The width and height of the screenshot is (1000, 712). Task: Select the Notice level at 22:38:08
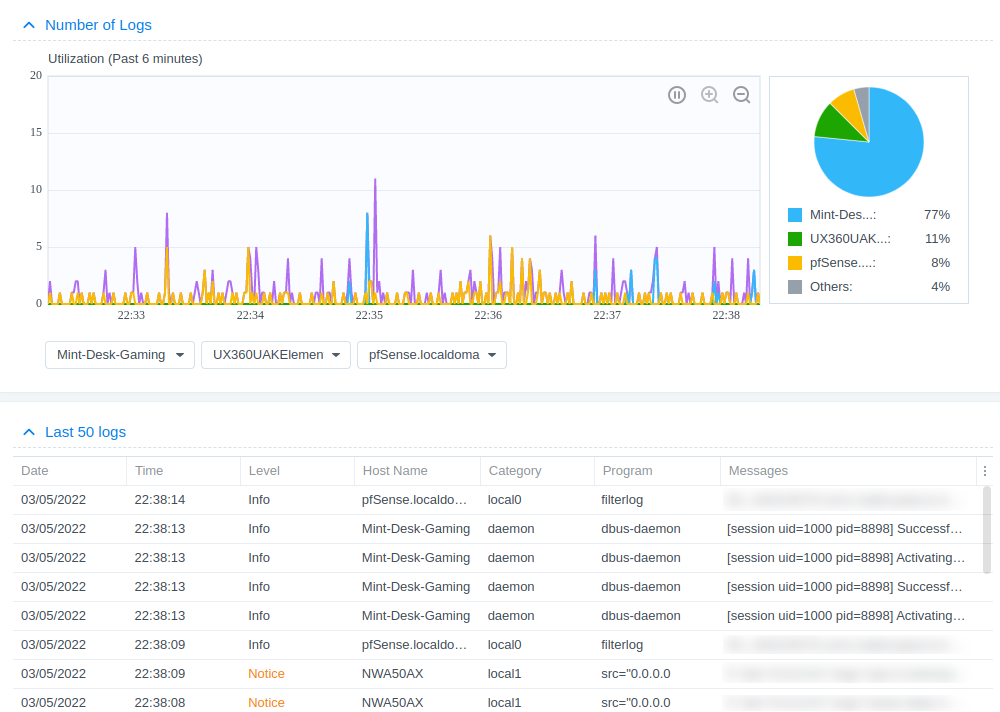pyautogui.click(x=267, y=702)
